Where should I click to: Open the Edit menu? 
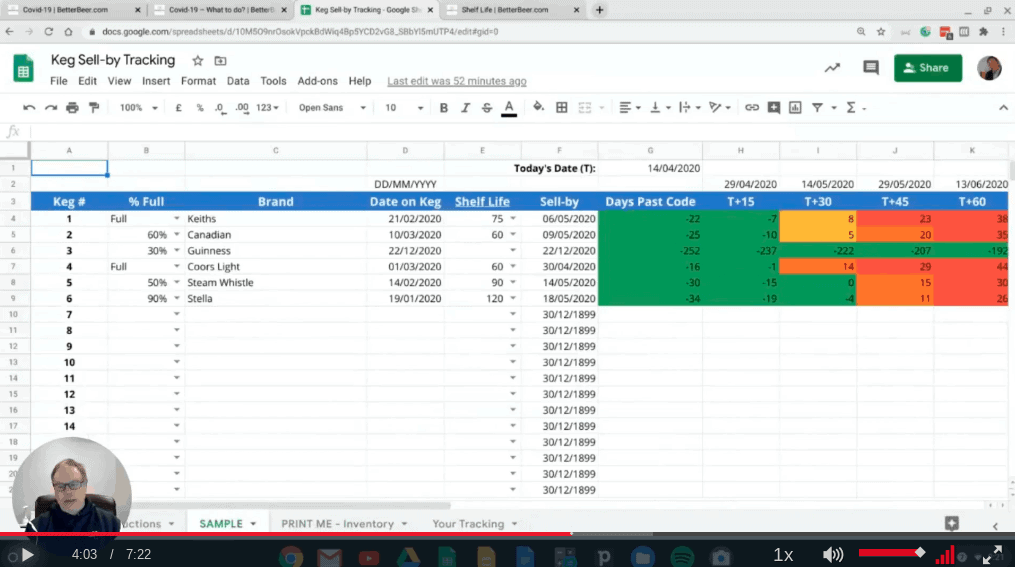pos(87,81)
